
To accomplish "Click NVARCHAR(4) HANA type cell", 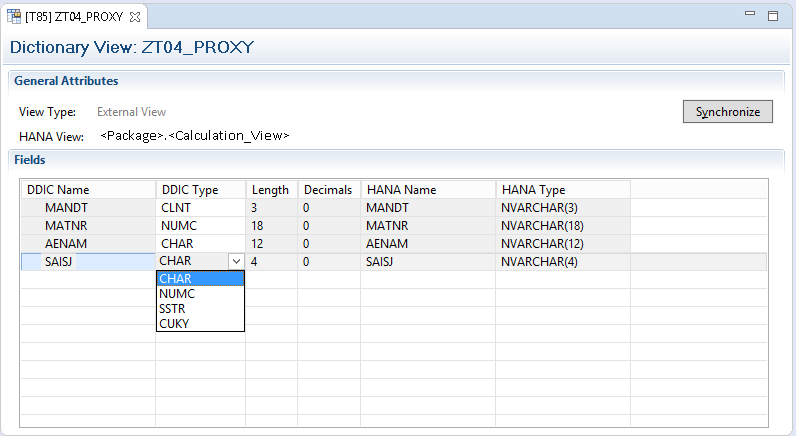I will point(563,261).
